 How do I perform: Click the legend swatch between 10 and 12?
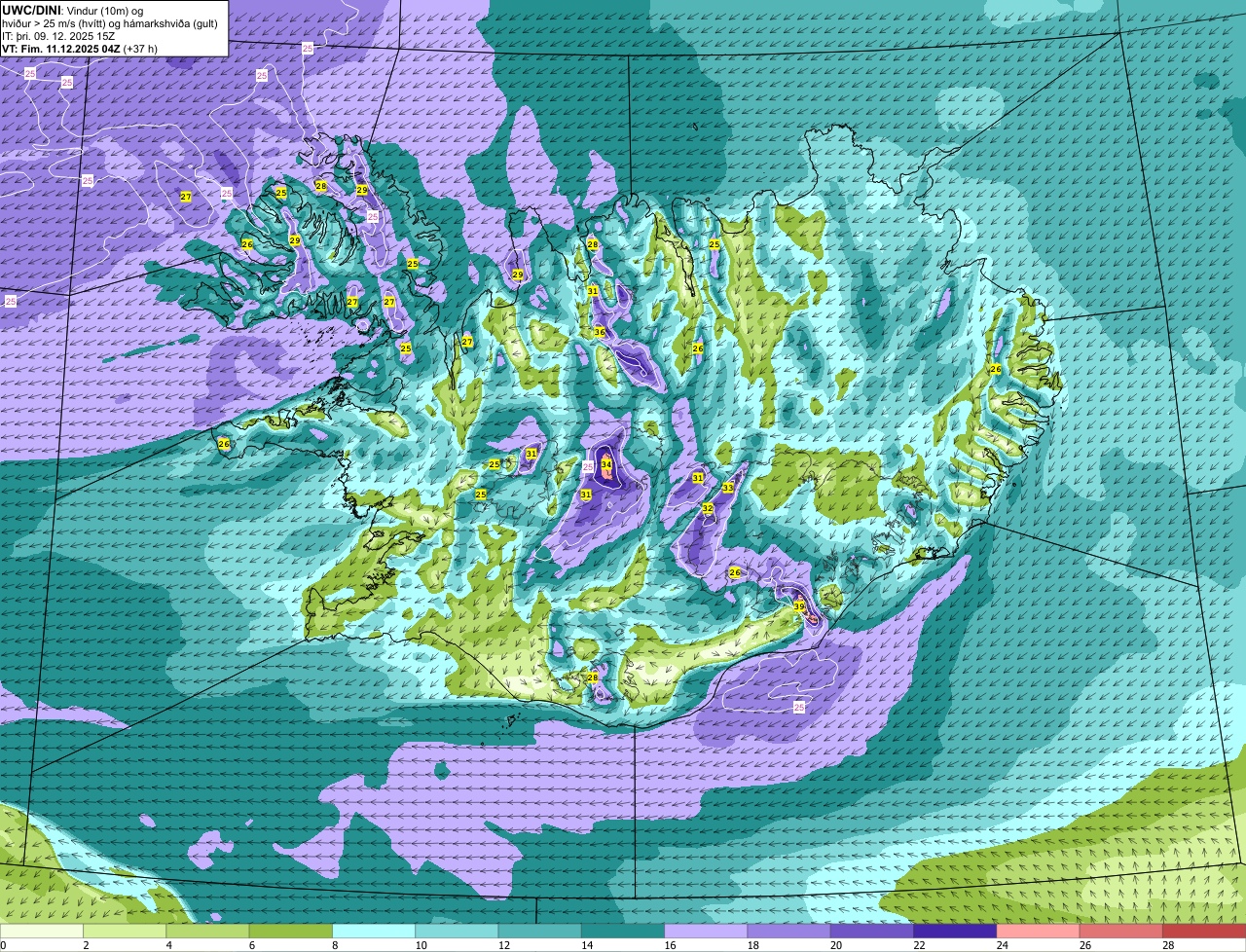pos(457,931)
